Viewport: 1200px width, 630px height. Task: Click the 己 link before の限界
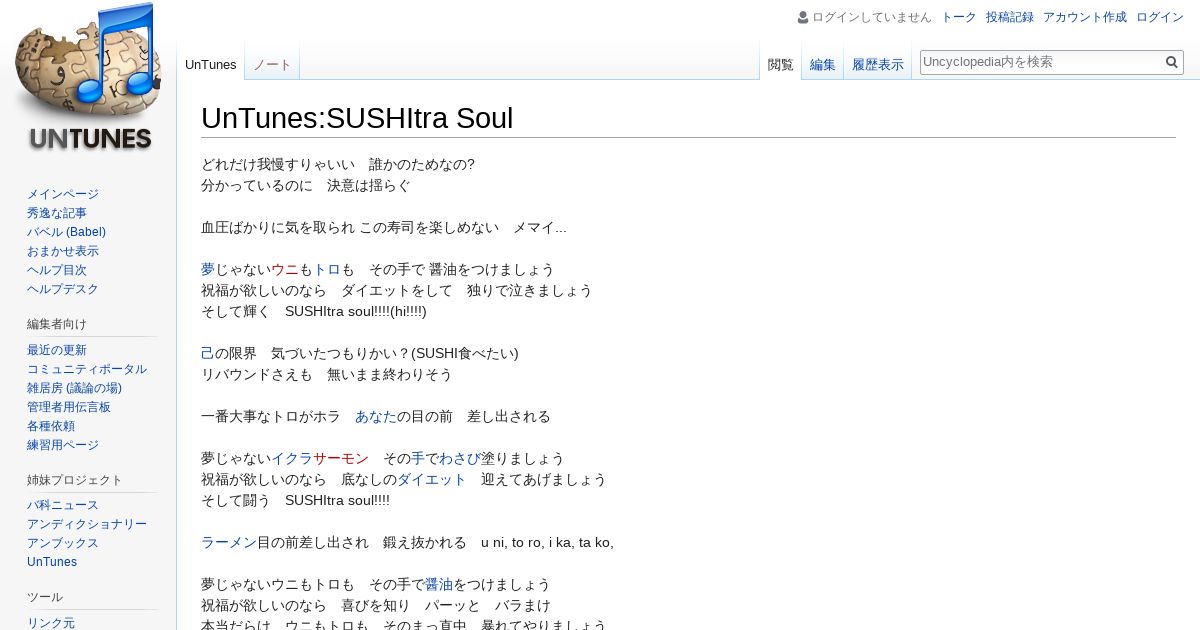coord(208,354)
